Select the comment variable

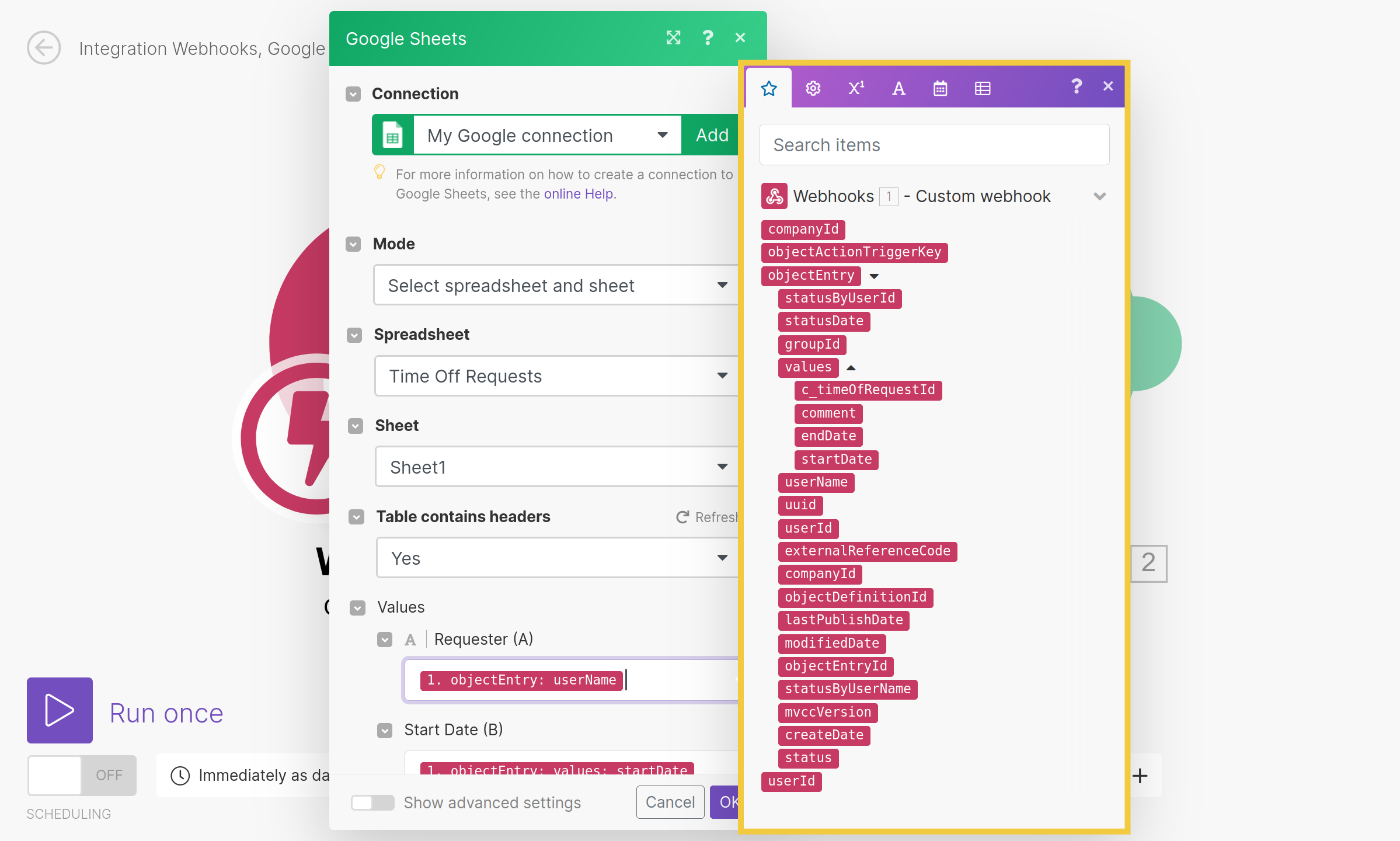coord(828,413)
